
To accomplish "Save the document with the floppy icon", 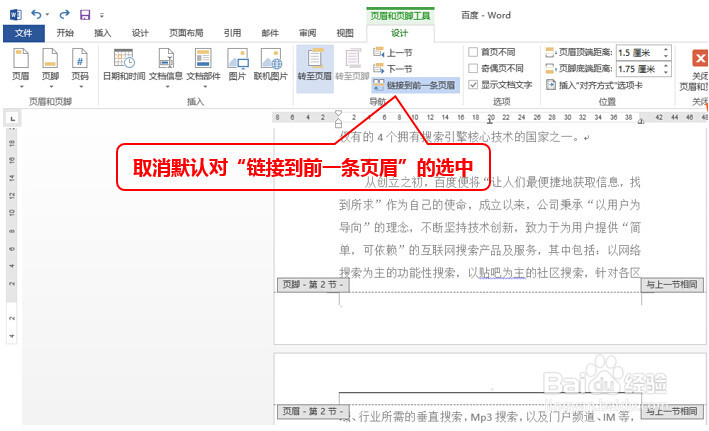I will 85,15.
